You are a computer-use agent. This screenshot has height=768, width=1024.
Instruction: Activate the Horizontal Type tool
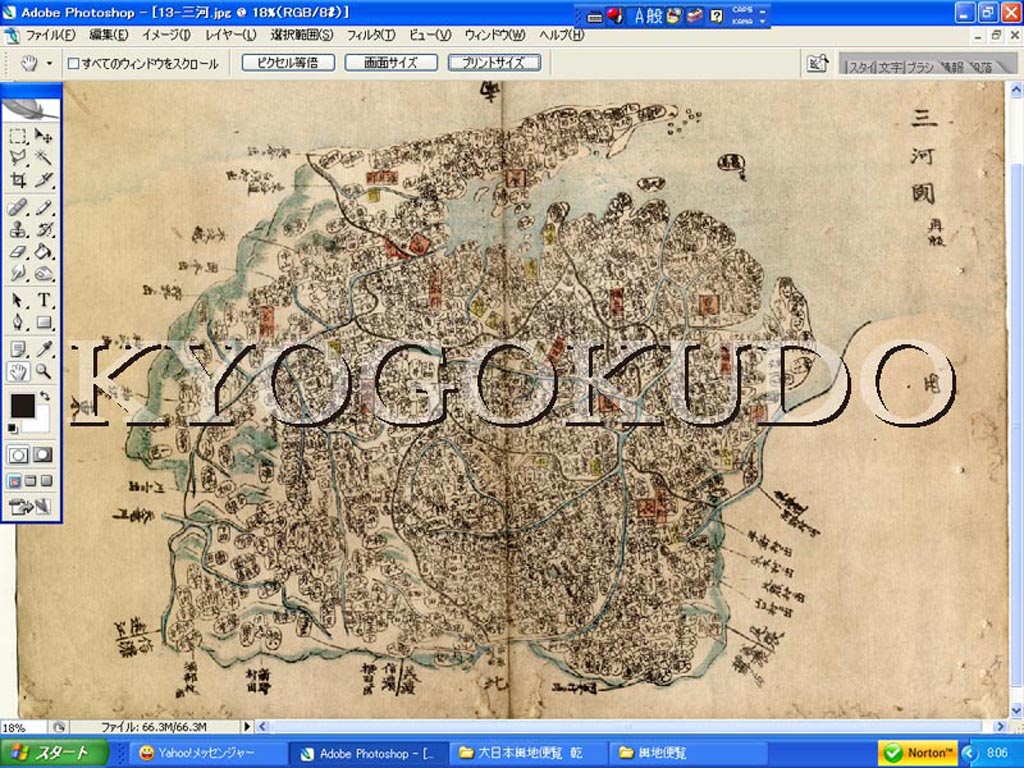pos(44,299)
